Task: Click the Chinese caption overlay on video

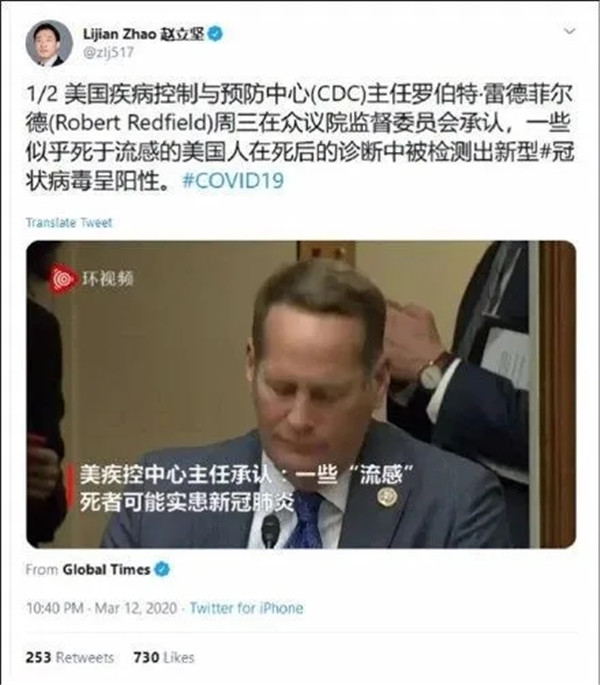Action: coord(246,488)
